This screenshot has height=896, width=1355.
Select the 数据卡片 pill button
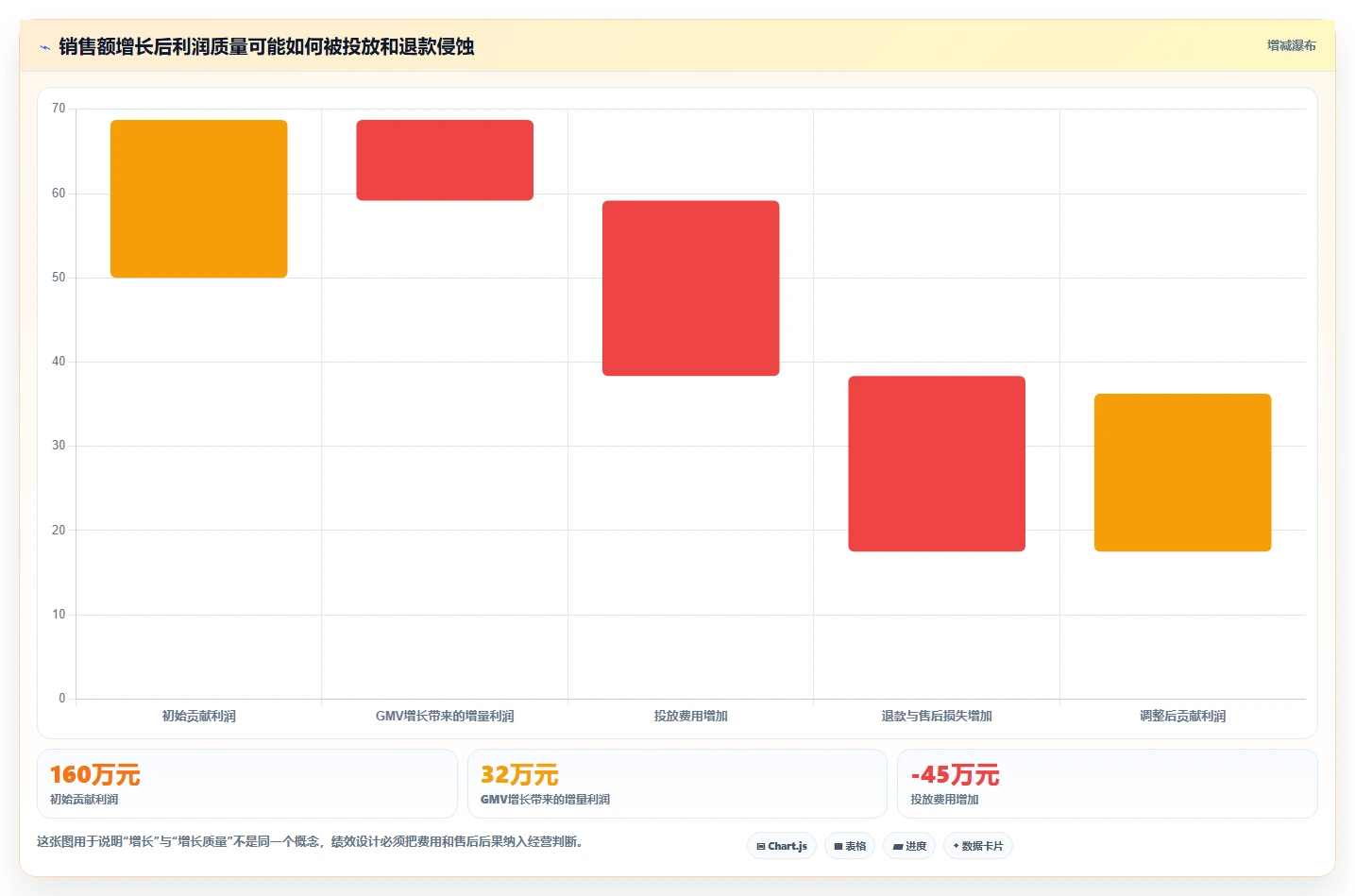tap(978, 846)
